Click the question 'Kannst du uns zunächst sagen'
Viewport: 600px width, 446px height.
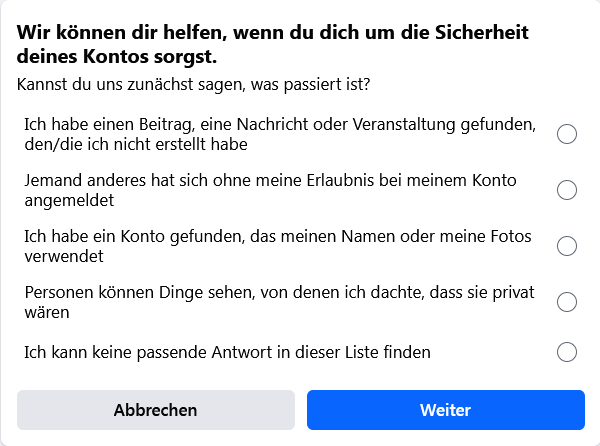[194, 84]
